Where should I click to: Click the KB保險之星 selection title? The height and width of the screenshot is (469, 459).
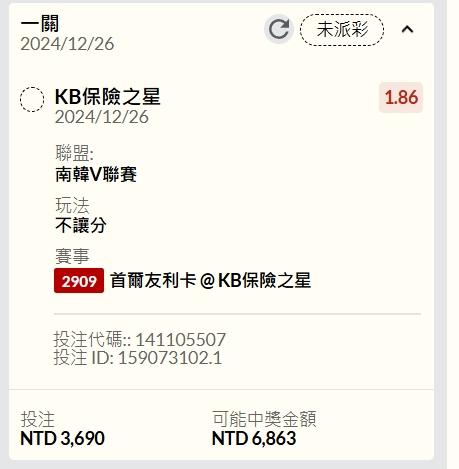(x=108, y=97)
